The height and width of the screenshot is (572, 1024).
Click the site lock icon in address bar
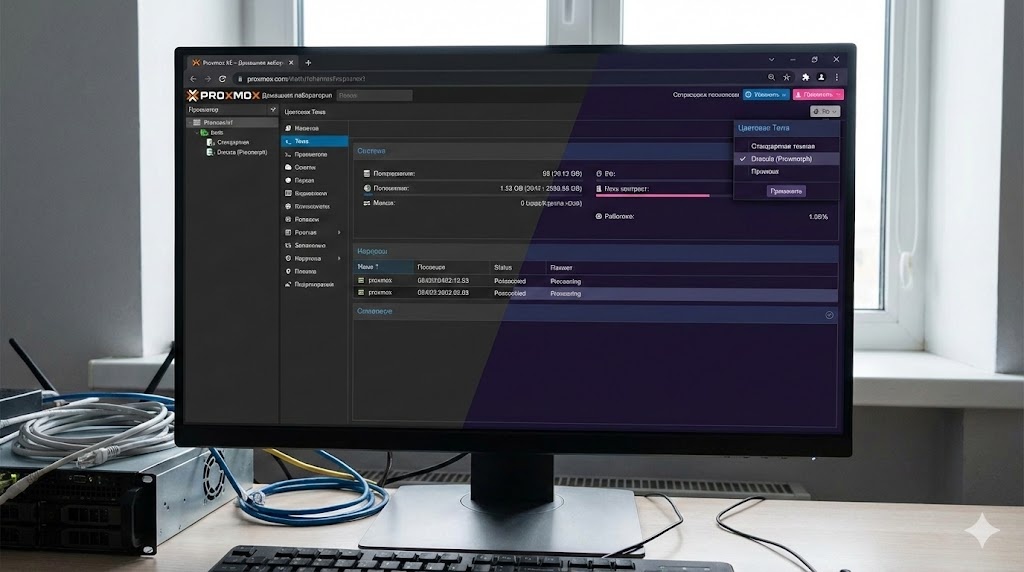[x=240, y=79]
